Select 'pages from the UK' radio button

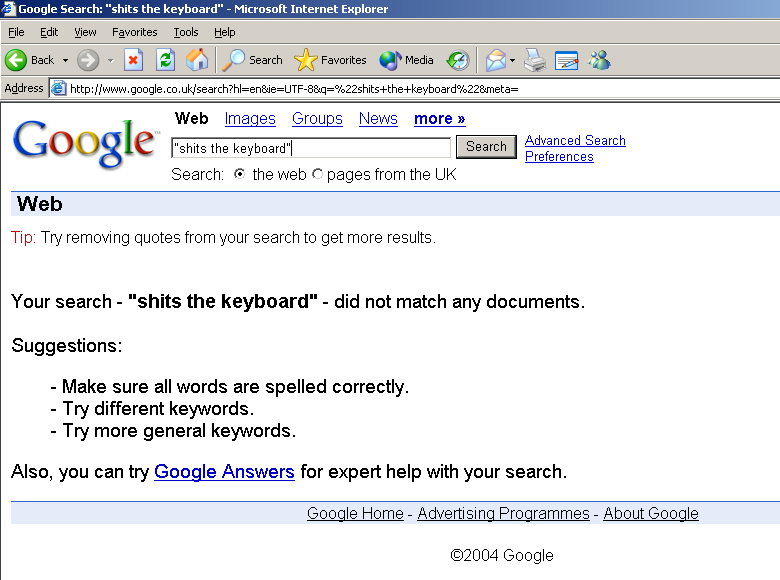point(317,174)
